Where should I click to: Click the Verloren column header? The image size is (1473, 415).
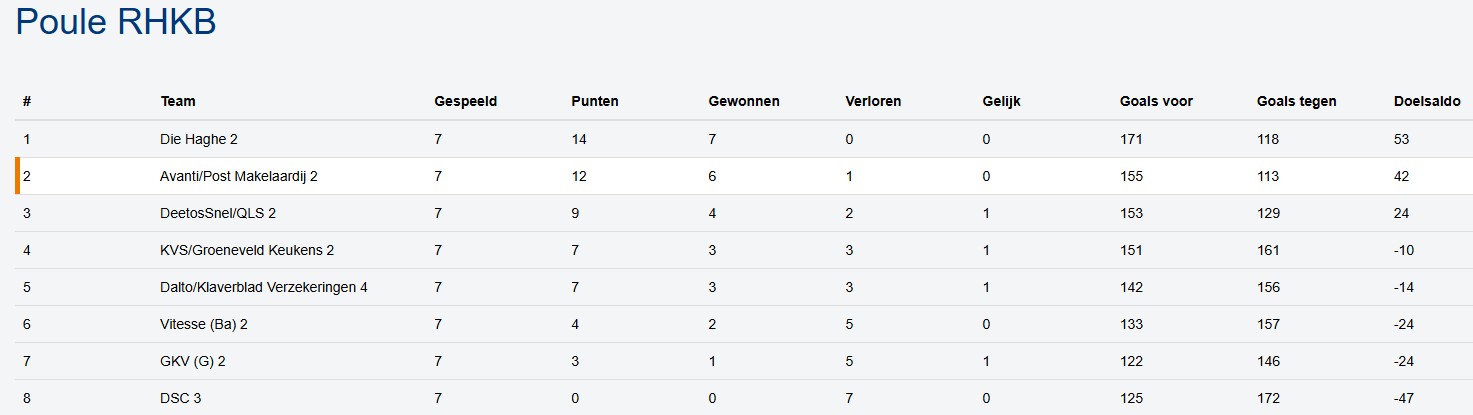[873, 101]
